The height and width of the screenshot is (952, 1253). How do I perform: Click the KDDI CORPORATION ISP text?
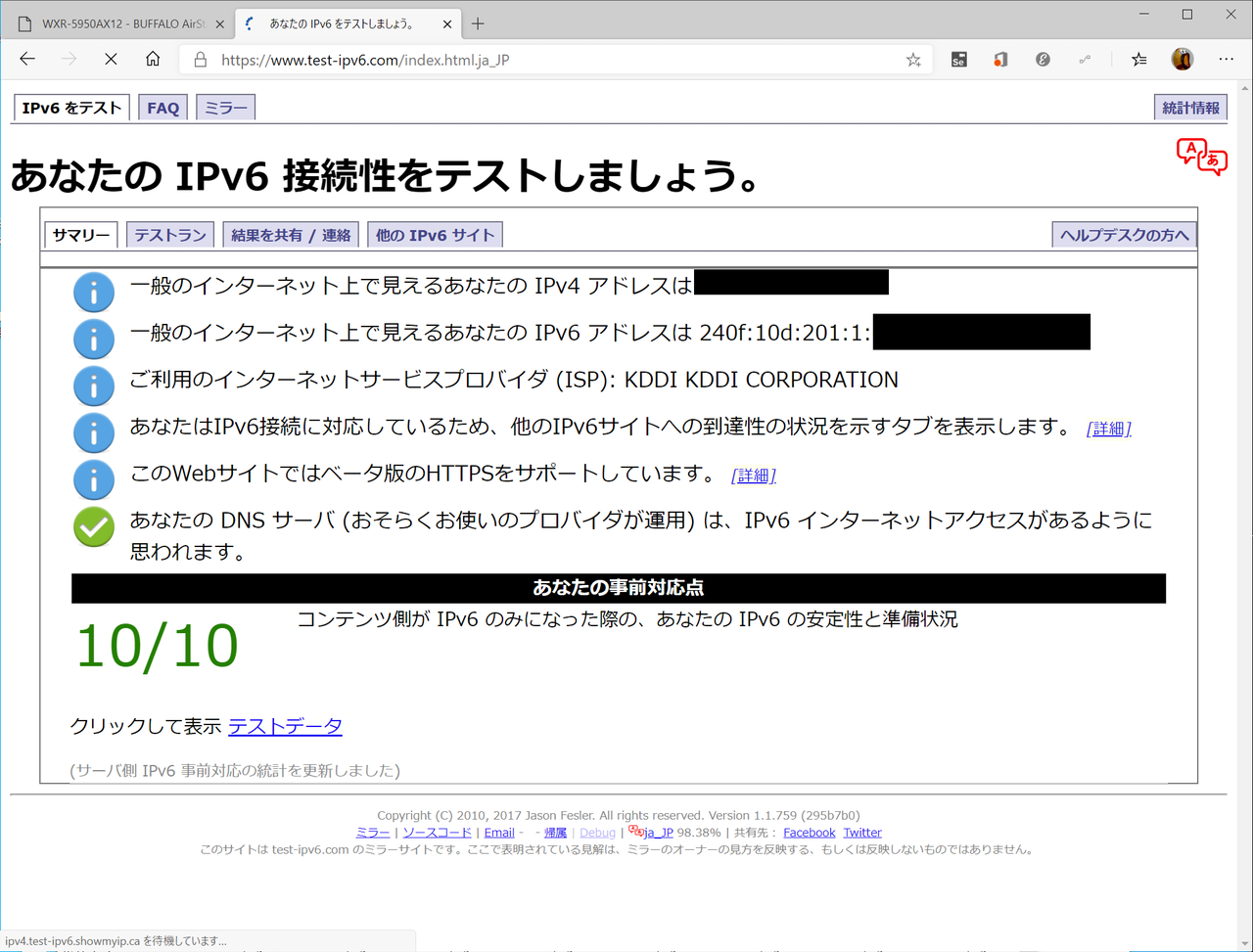pos(761,380)
